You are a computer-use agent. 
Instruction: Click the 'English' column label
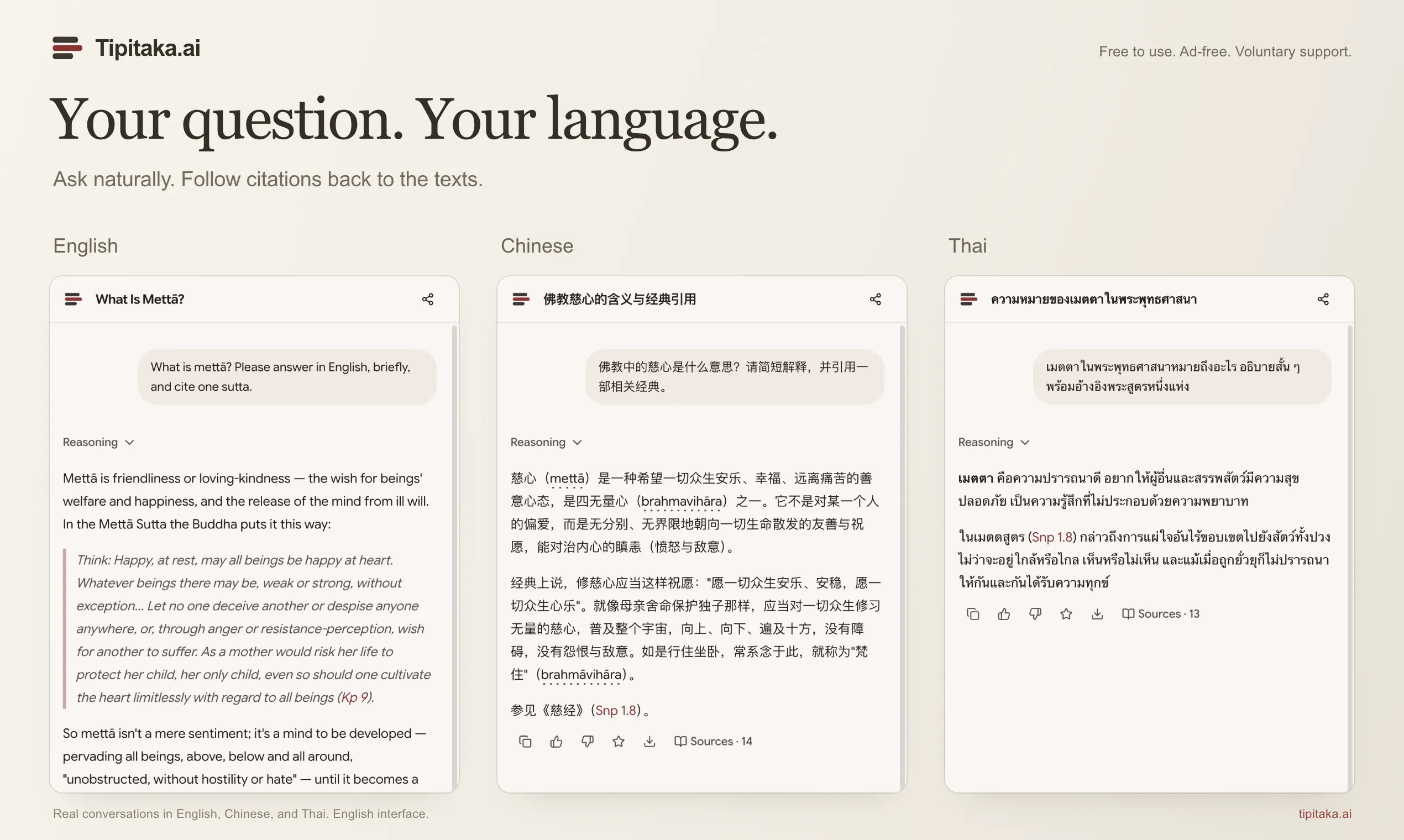[x=86, y=246]
